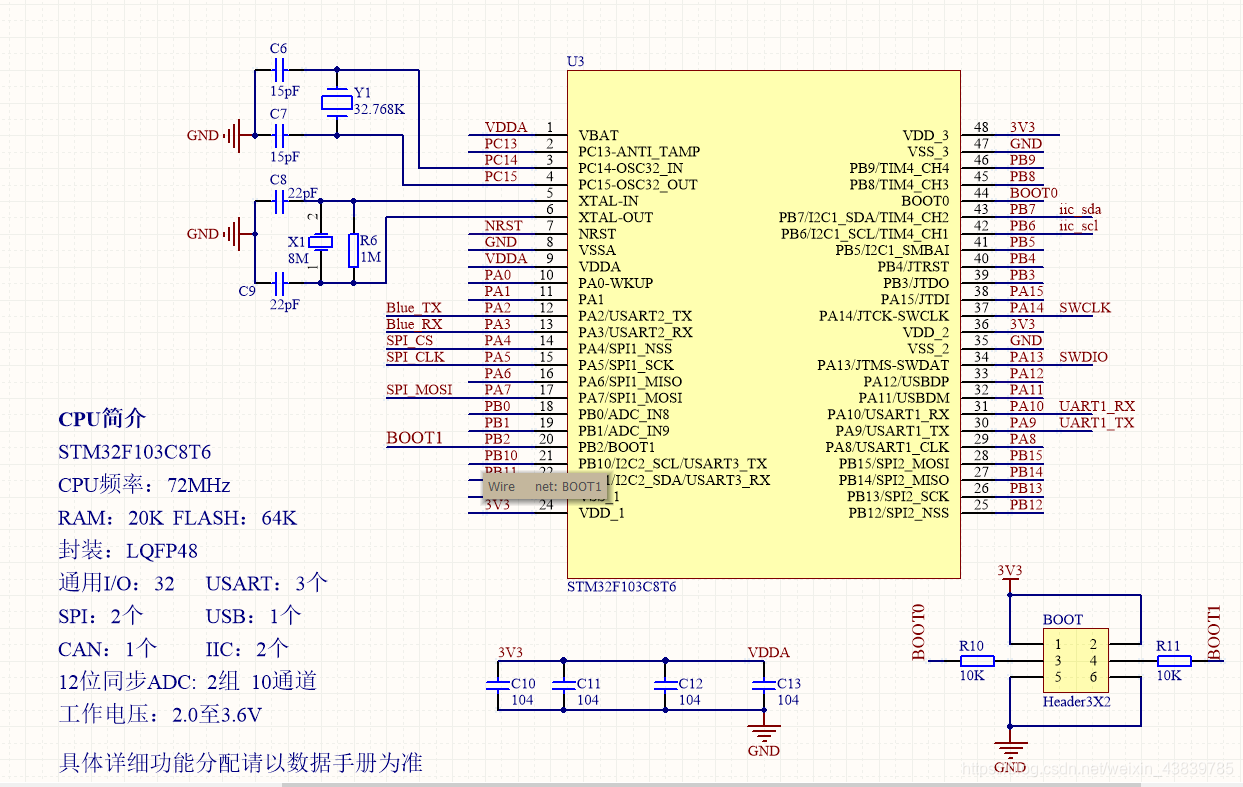Select STM32F103C8T6 label below chip
1243x787 pixels.
coord(621,587)
